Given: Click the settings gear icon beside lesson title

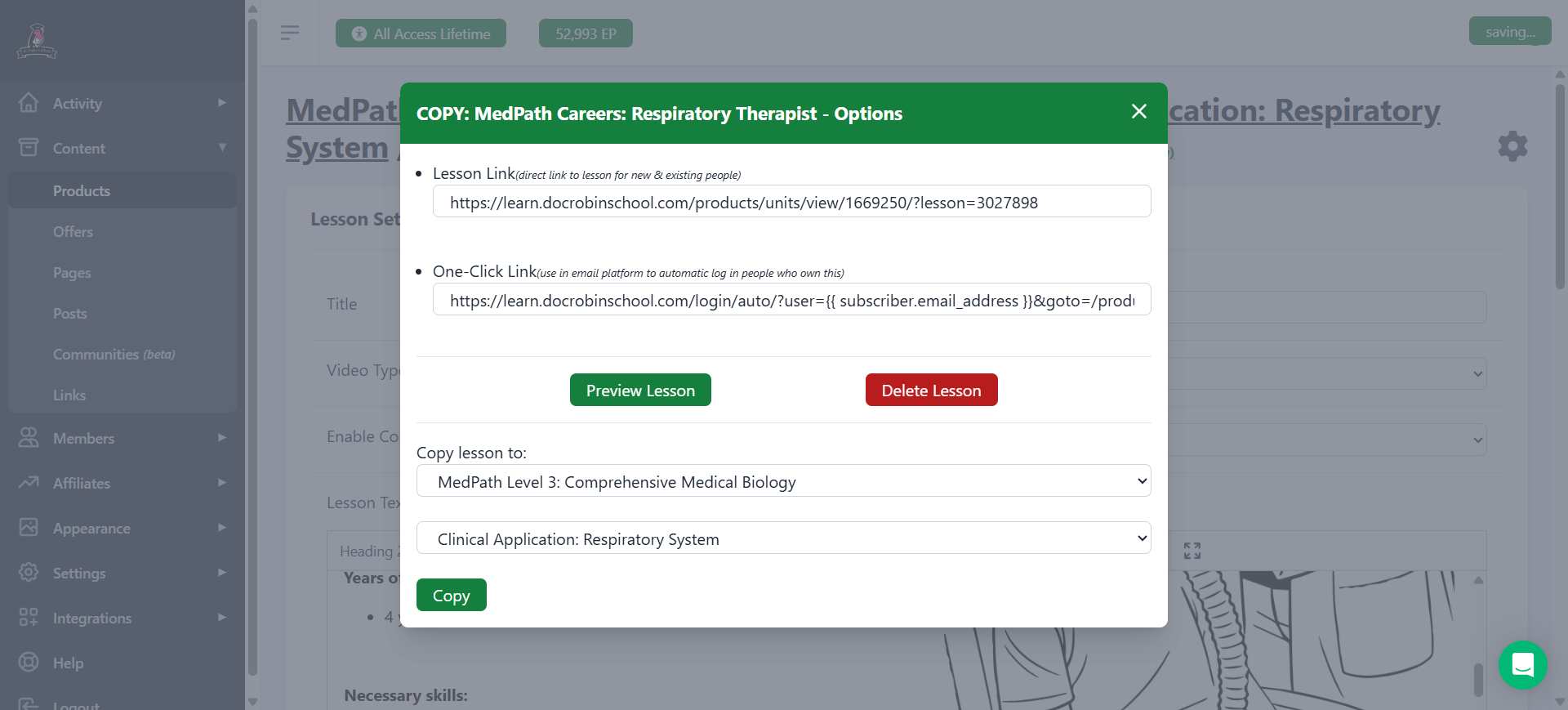Looking at the screenshot, I should [1512, 146].
